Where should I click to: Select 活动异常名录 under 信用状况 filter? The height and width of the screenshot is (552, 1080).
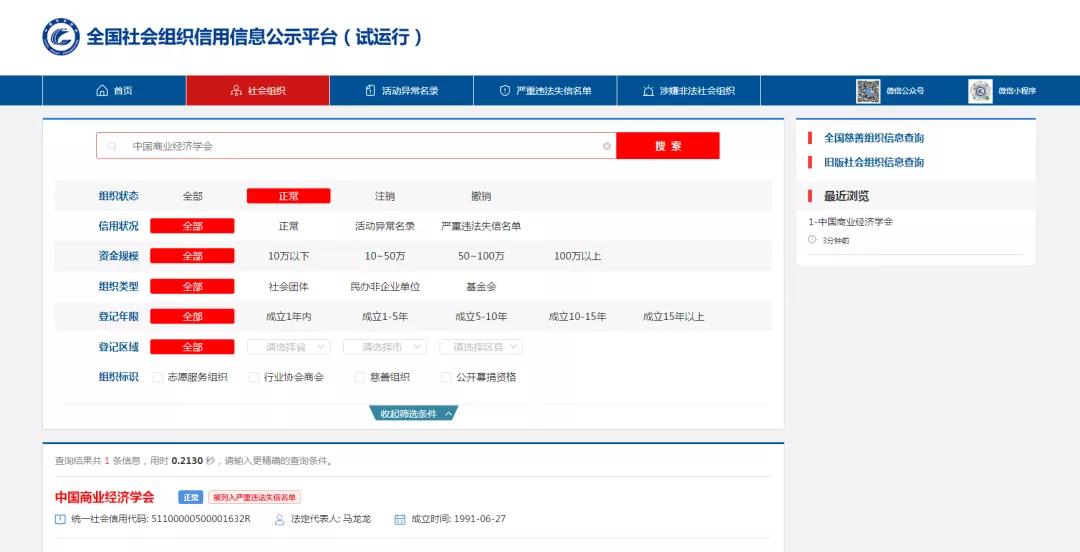coord(385,226)
